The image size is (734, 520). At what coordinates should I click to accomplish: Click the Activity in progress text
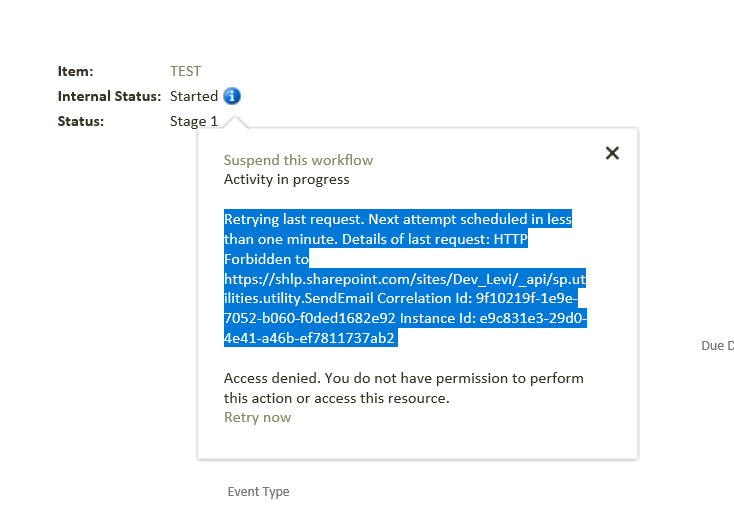click(x=286, y=180)
